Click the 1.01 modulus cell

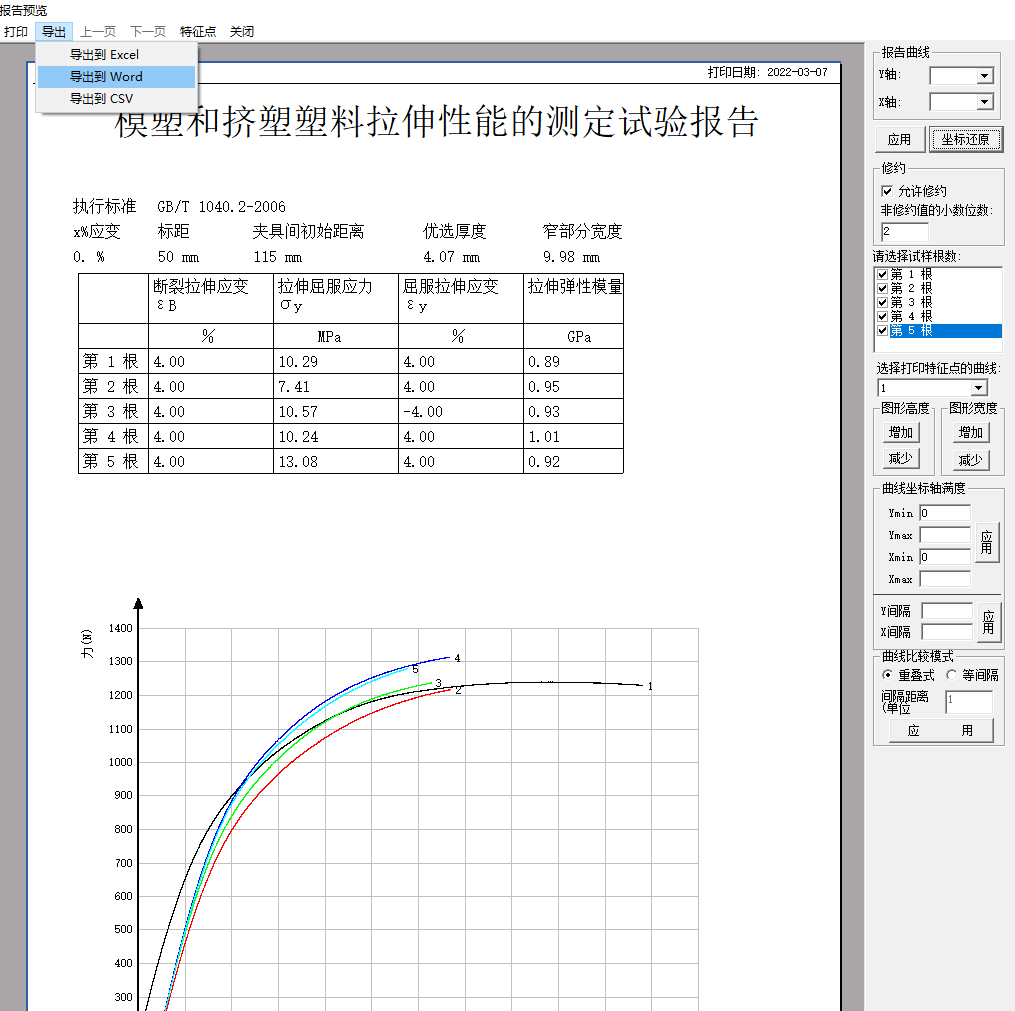(x=573, y=437)
